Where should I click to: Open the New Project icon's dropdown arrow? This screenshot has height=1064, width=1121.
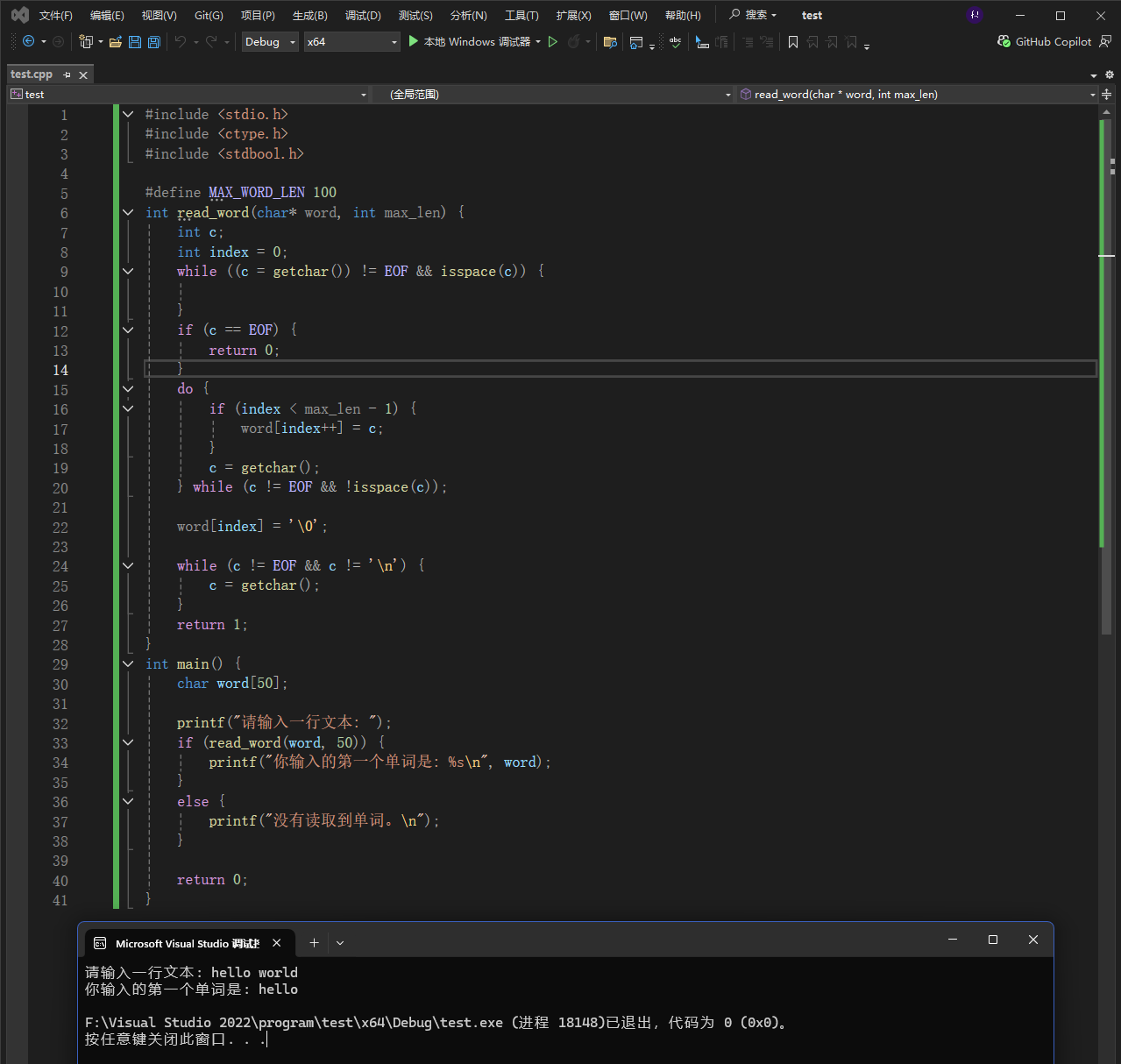click(101, 41)
